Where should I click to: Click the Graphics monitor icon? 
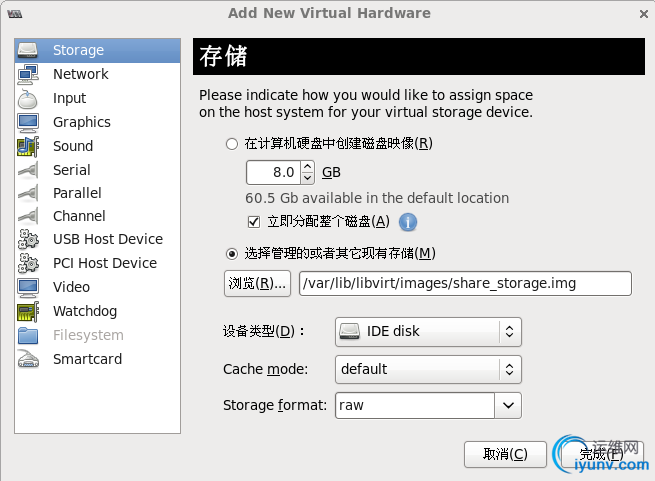[28, 122]
